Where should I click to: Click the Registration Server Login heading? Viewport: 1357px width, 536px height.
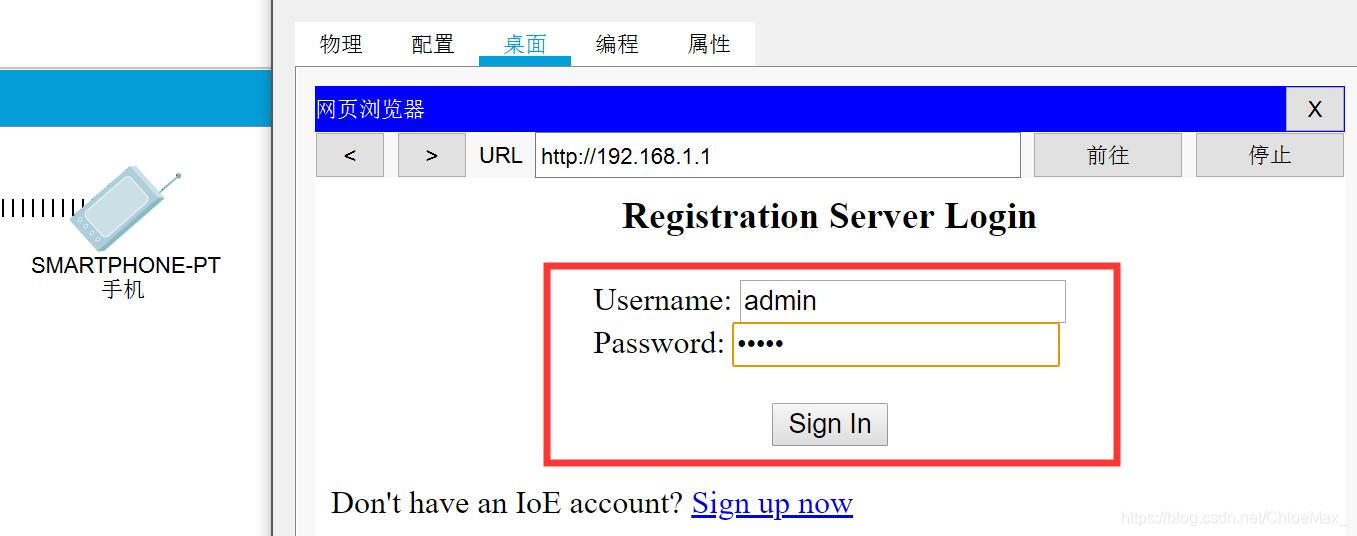(x=830, y=217)
